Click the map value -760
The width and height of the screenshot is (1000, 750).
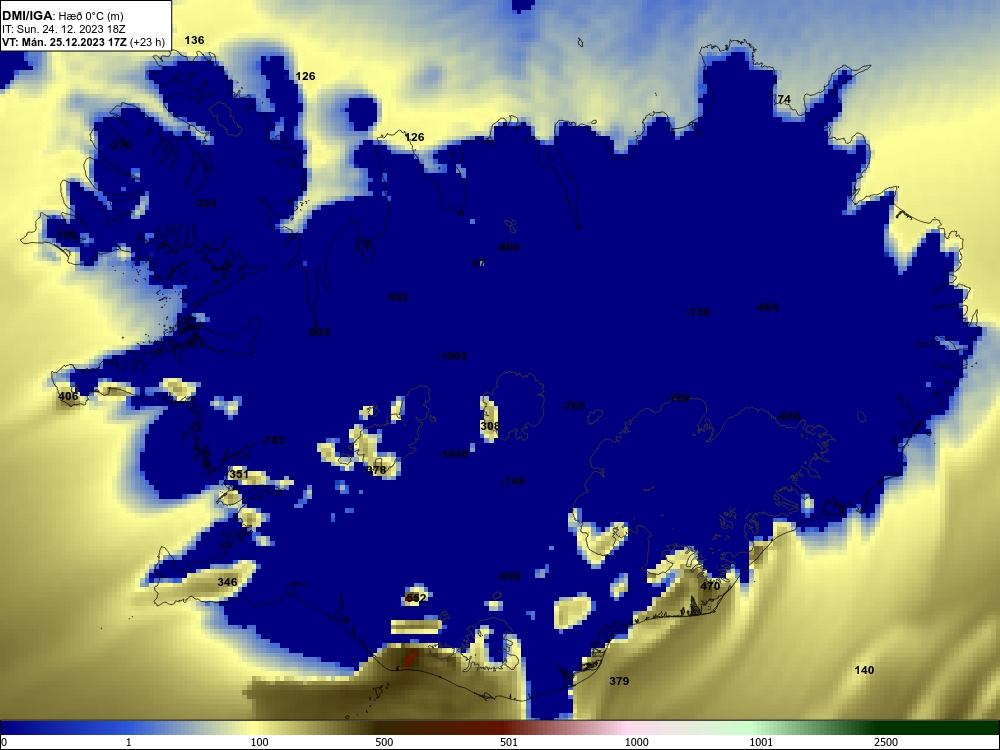pos(679,399)
